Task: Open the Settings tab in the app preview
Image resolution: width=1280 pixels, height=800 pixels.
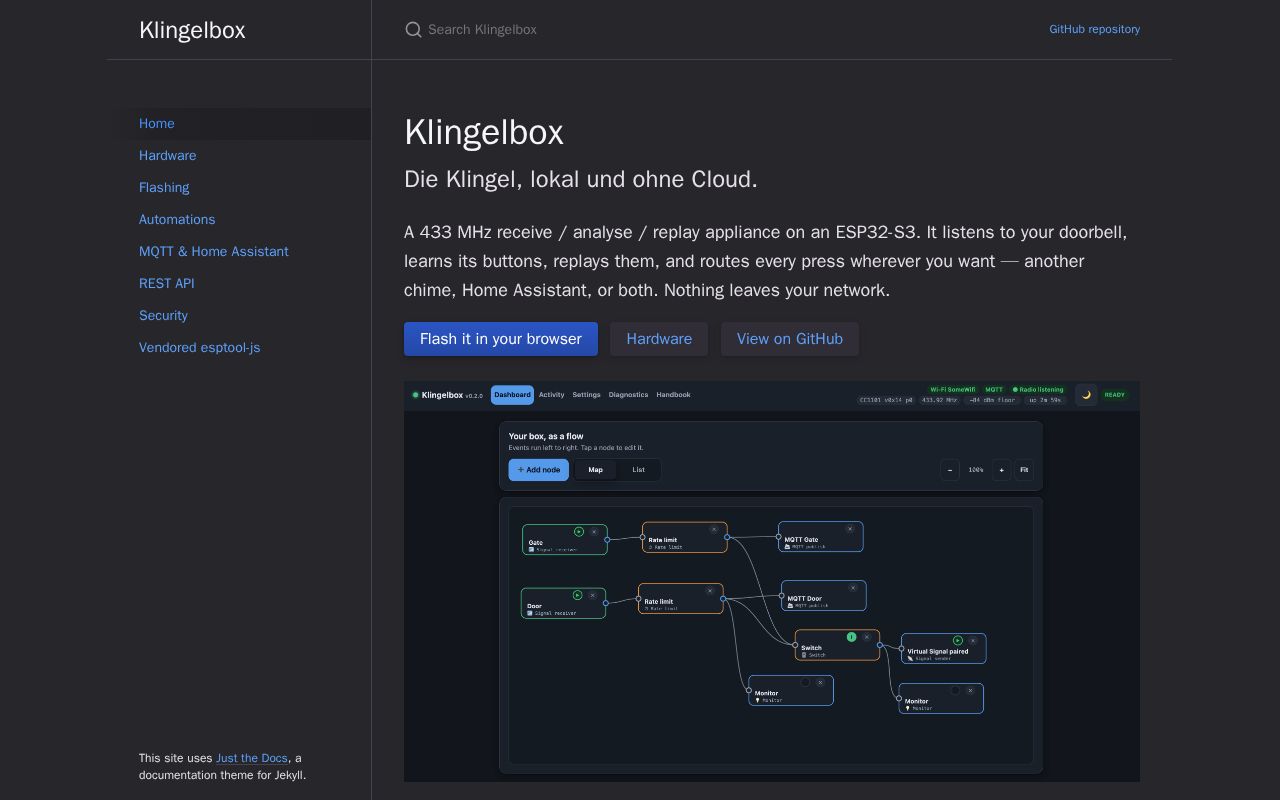Action: (x=586, y=395)
